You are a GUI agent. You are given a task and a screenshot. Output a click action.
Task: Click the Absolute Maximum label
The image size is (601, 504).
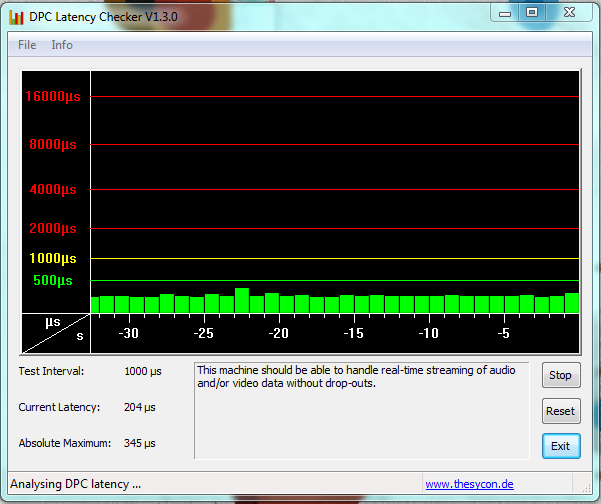pos(65,443)
